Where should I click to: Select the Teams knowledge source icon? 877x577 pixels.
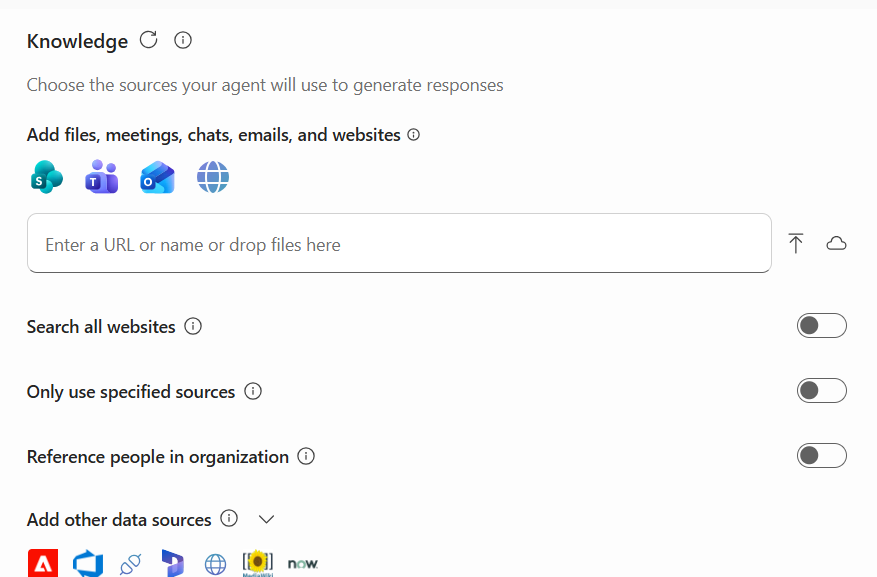[101, 177]
